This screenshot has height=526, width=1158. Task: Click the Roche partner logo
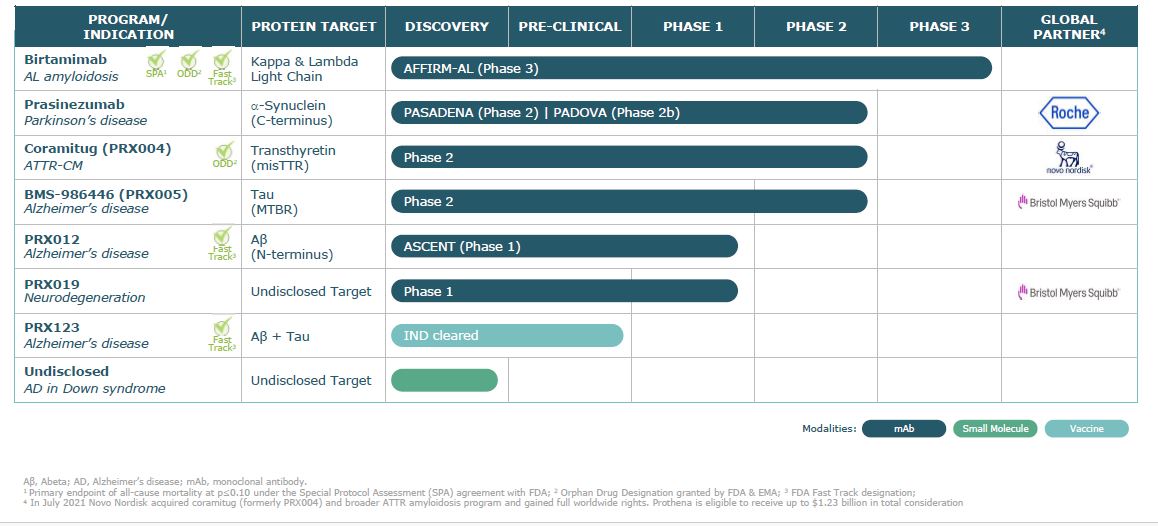pyautogui.click(x=1068, y=113)
